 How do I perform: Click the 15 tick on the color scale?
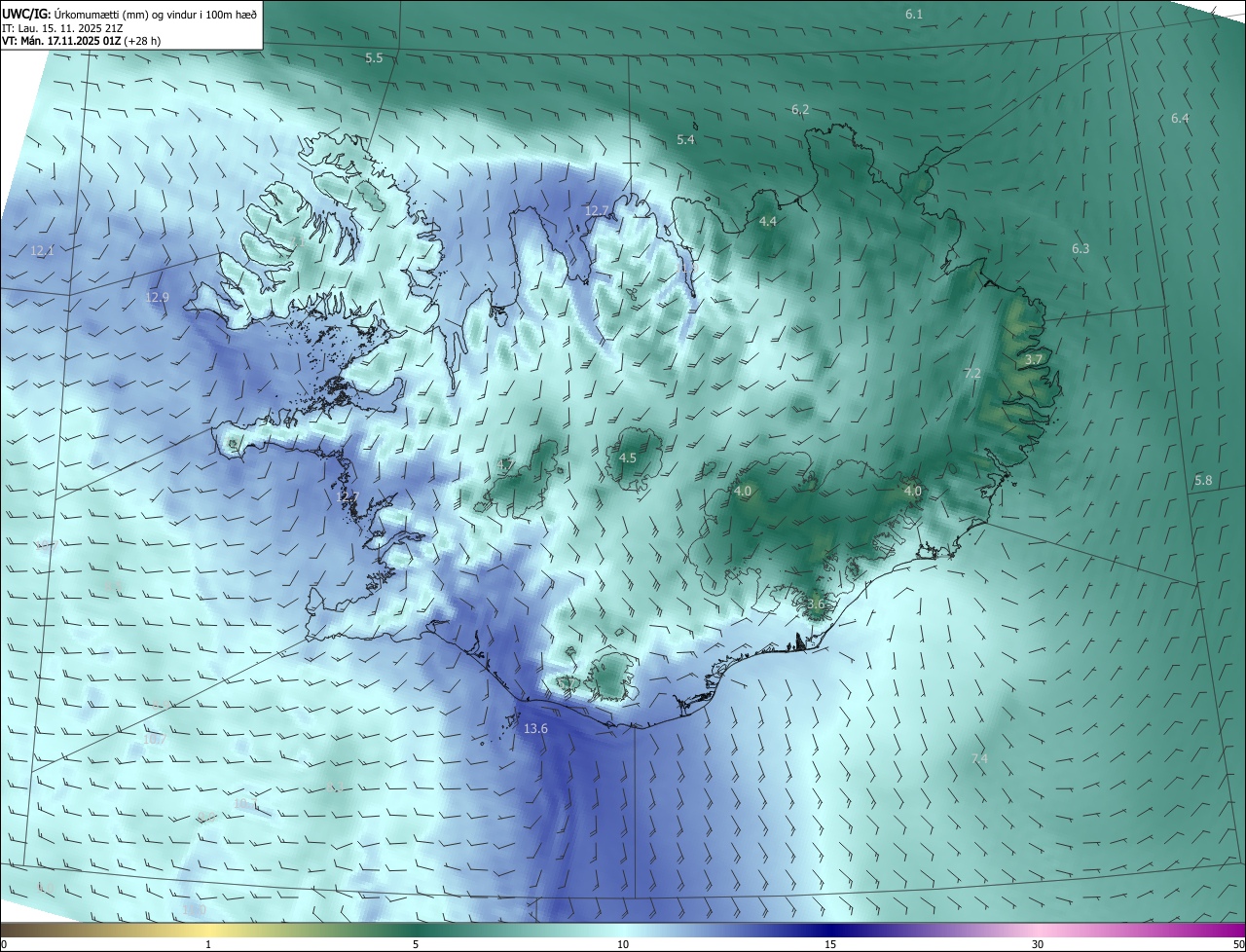[830, 945]
